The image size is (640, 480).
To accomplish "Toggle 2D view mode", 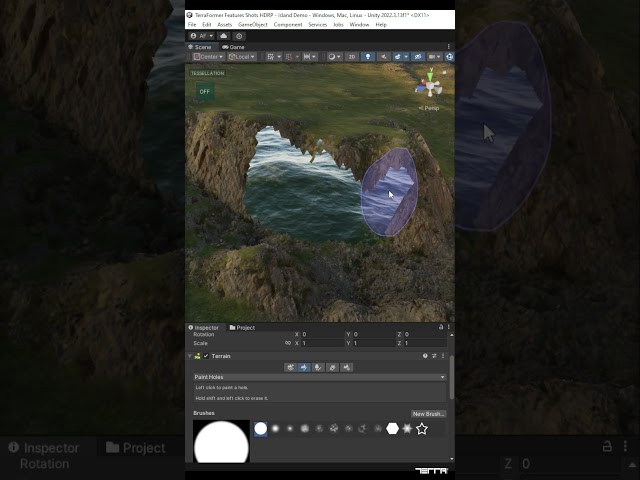I will [352, 57].
